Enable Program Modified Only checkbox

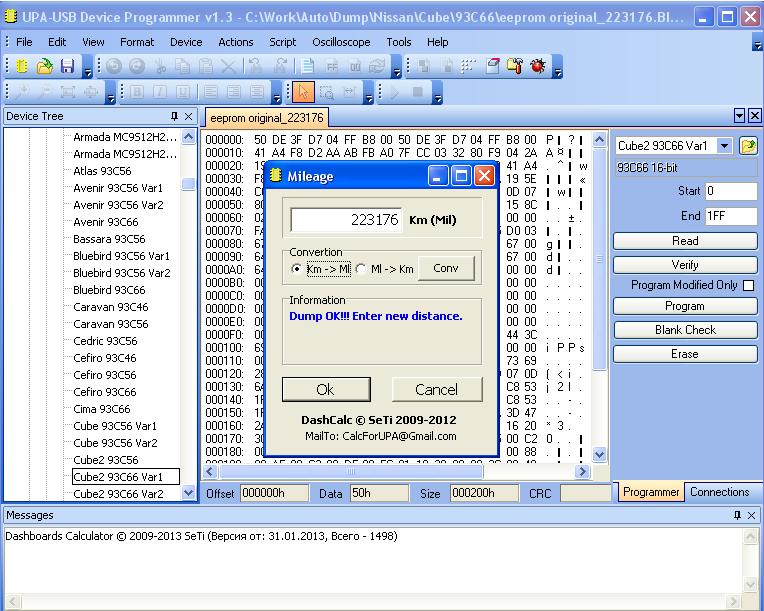(748, 286)
